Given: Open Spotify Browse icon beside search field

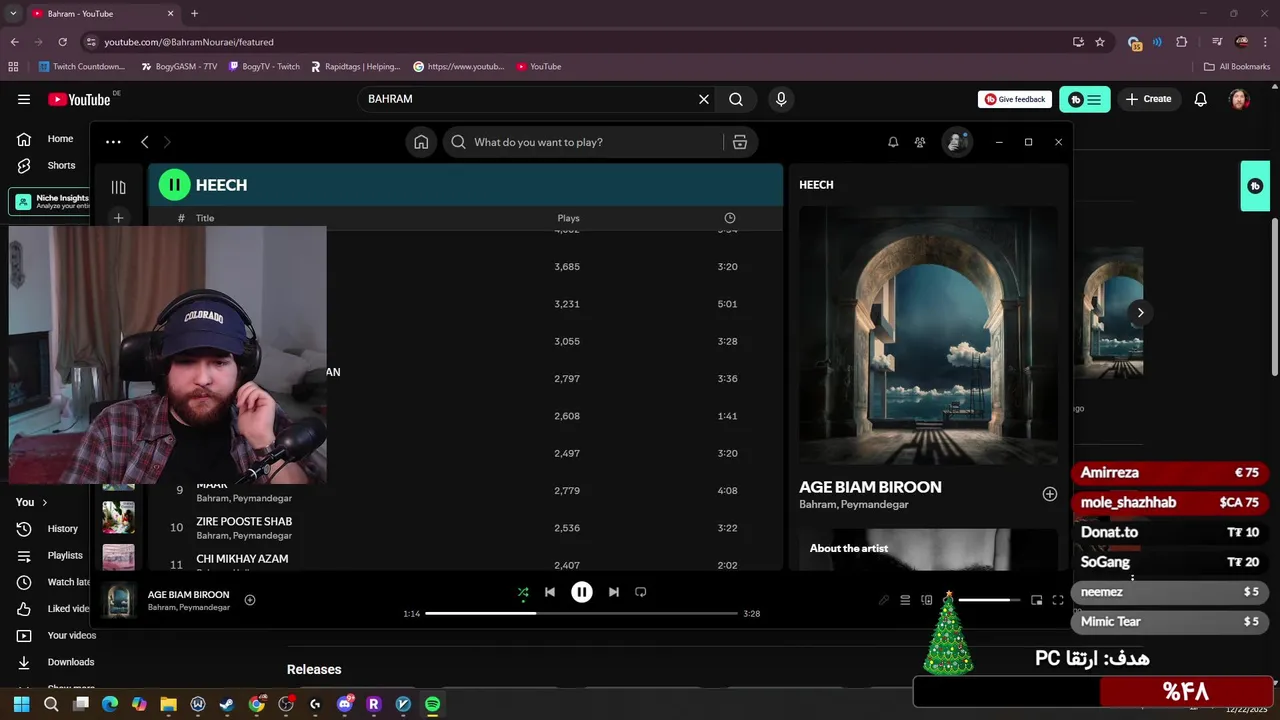Looking at the screenshot, I should tap(740, 142).
